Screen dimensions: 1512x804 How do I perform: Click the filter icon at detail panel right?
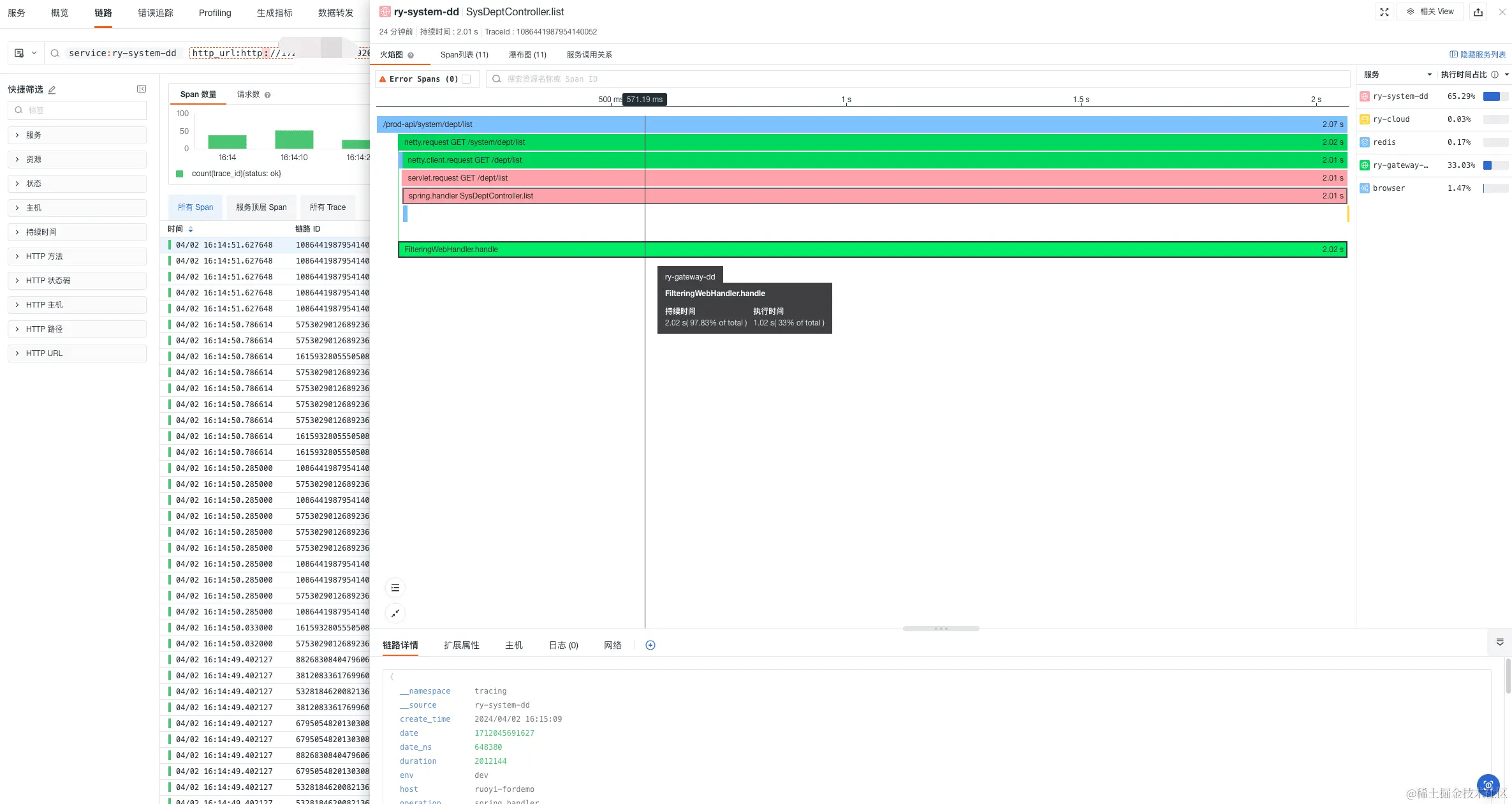click(1499, 642)
